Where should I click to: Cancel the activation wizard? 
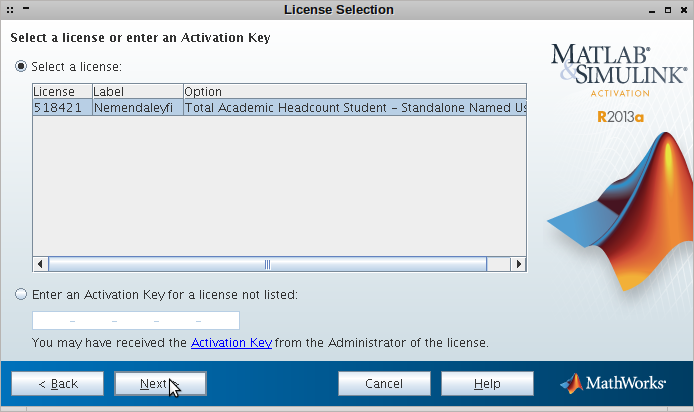pos(384,383)
